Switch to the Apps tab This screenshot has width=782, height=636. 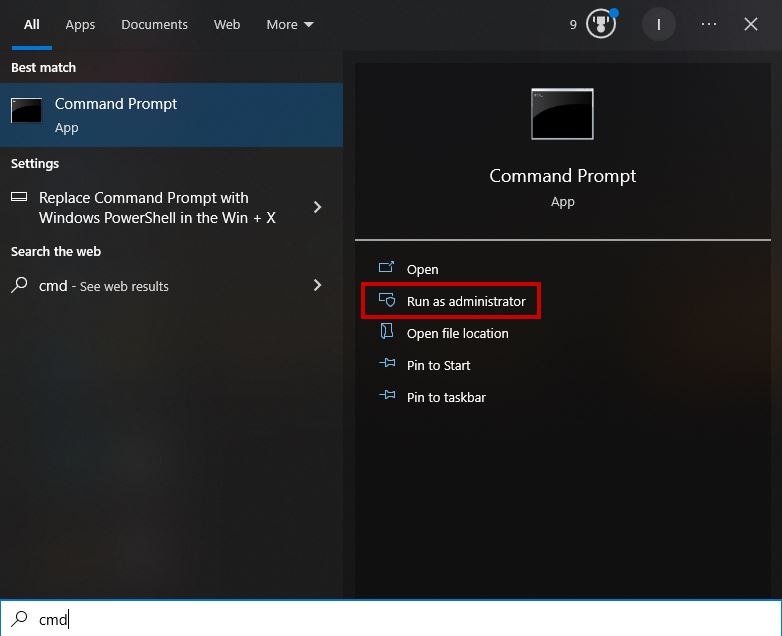[x=80, y=24]
